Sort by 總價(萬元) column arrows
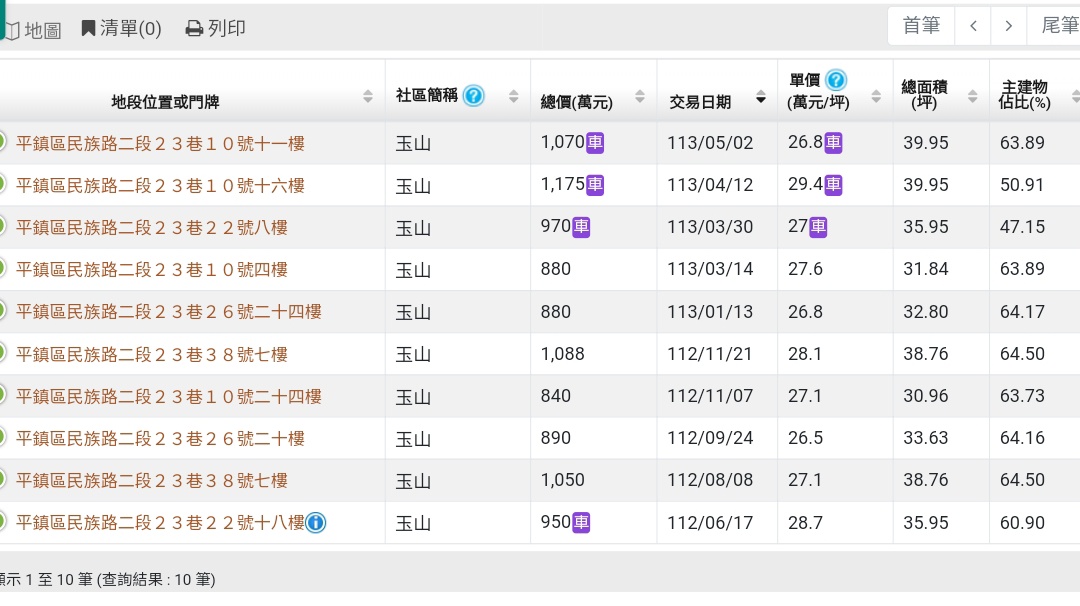1080x606 pixels. (x=637, y=98)
